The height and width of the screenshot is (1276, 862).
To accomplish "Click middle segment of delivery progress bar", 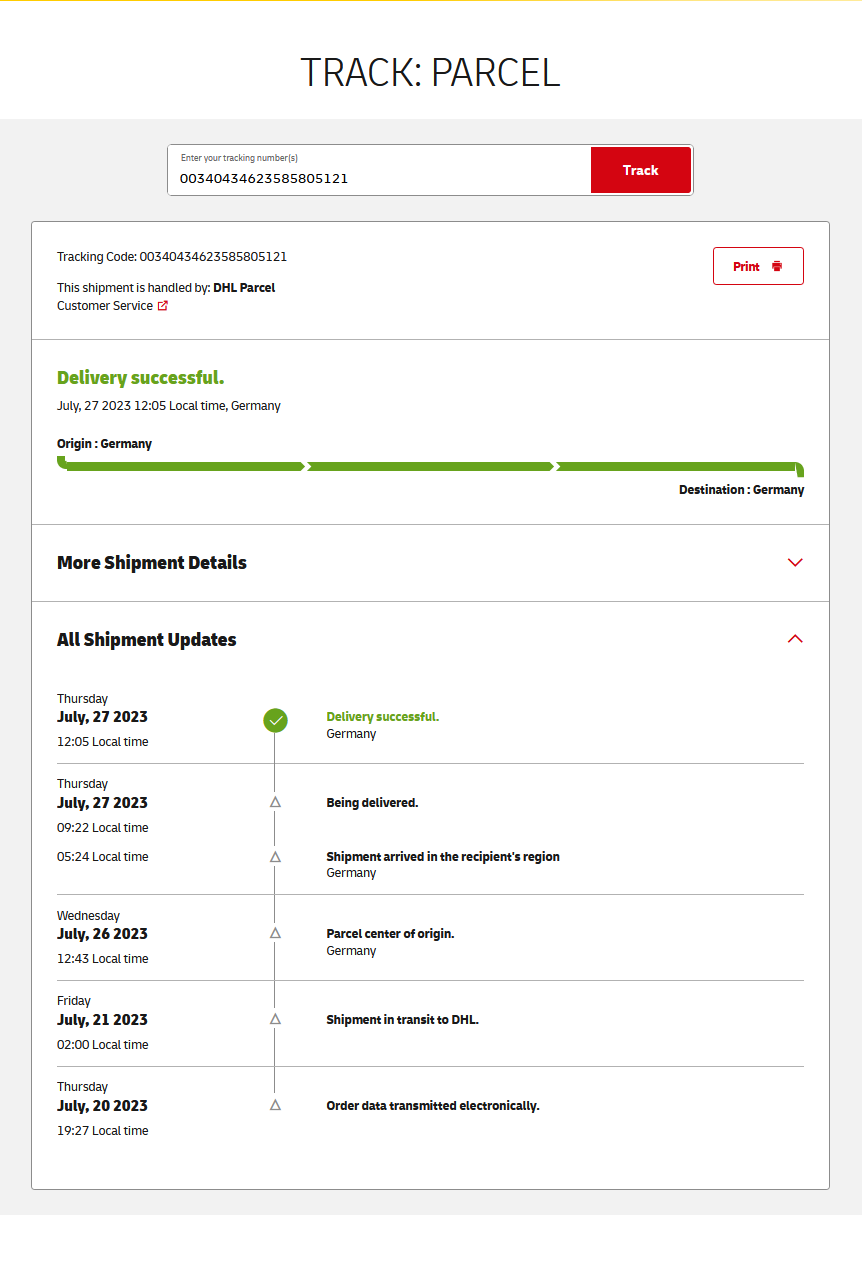I will tap(430, 466).
